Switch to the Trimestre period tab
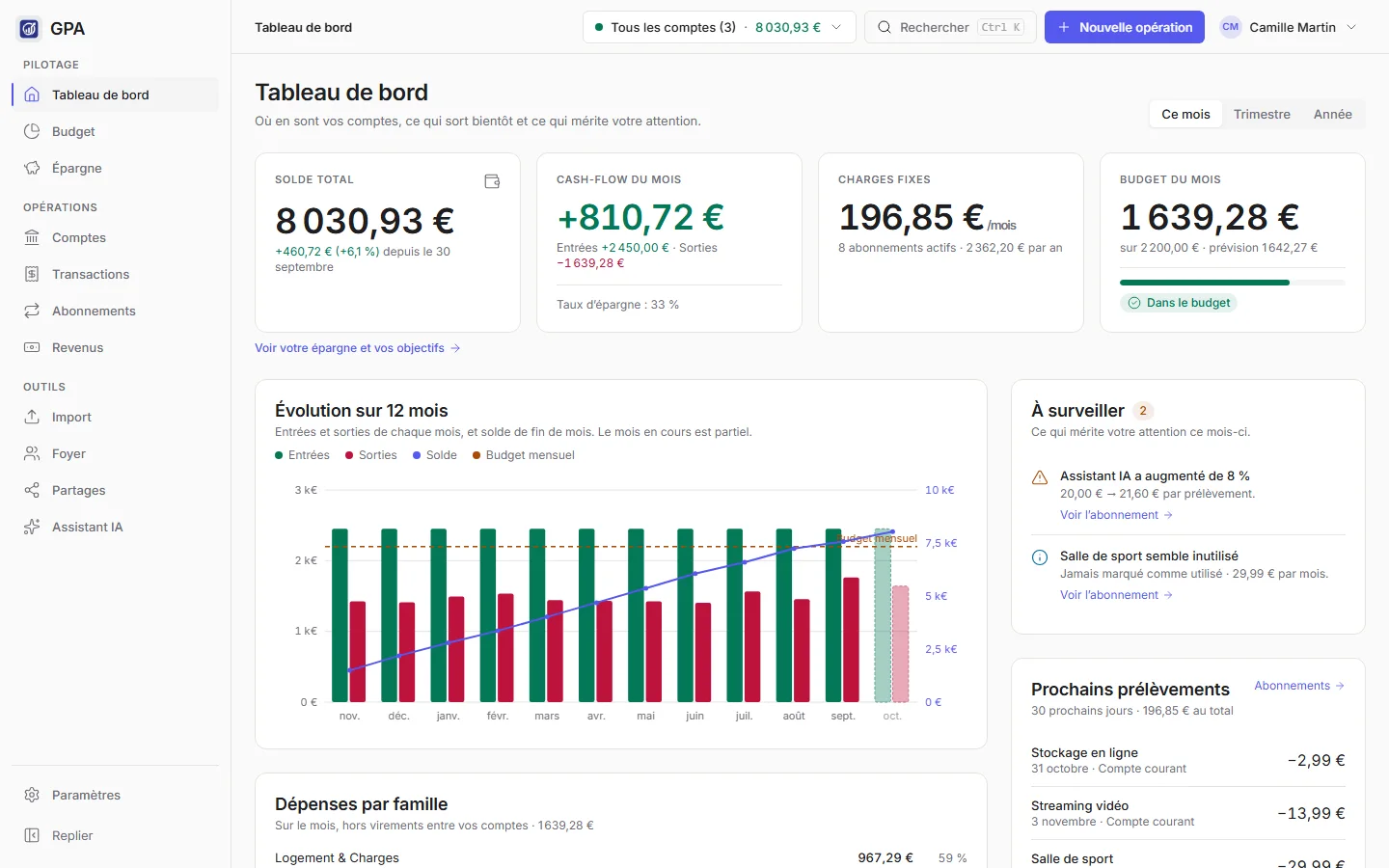The height and width of the screenshot is (868, 1389). (x=1262, y=114)
